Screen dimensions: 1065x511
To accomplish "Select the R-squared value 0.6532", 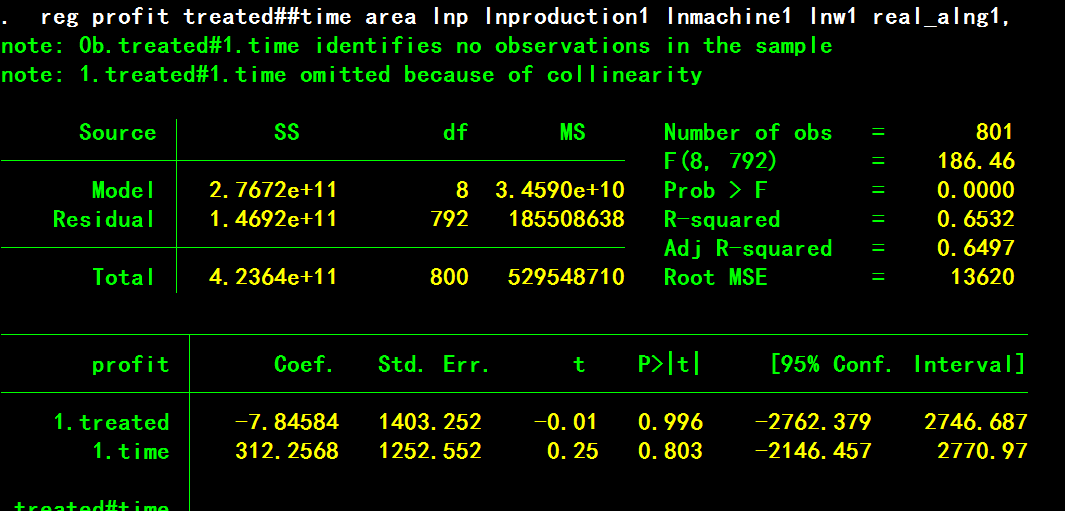I will (x=976, y=219).
